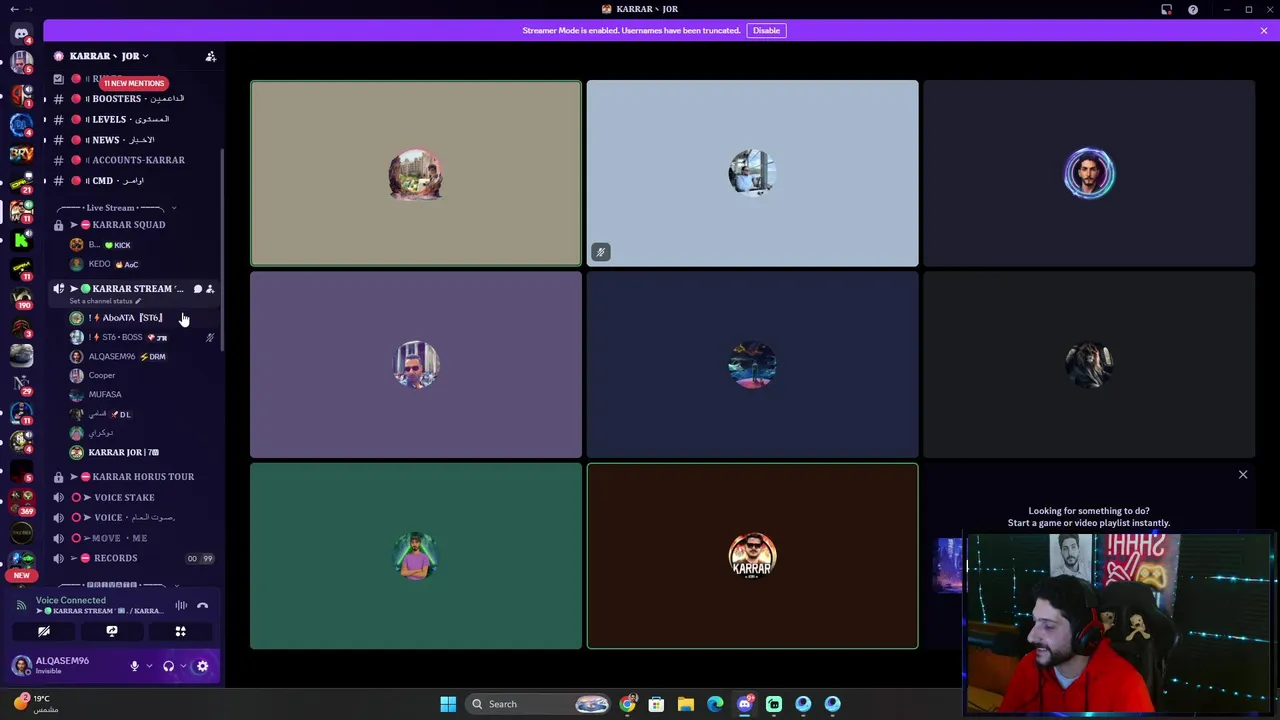This screenshot has height=720, width=1280.
Task: Open Microsoft Store from taskbar
Action: point(656,704)
